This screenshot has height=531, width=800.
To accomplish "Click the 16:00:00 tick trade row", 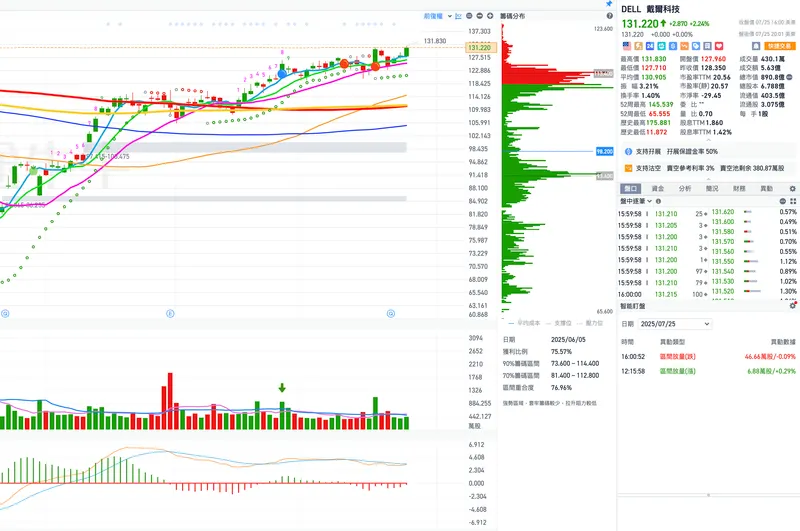I will coord(662,294).
